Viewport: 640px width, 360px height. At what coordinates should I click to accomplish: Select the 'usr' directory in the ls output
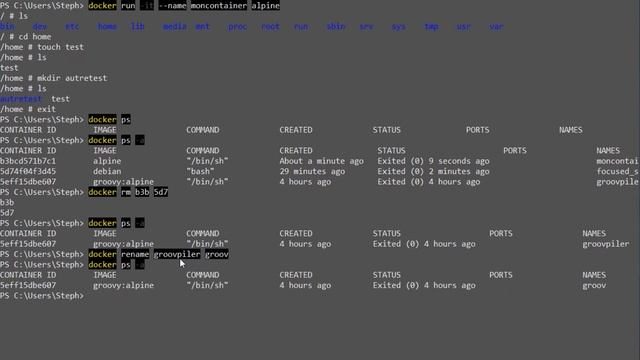(x=464, y=27)
